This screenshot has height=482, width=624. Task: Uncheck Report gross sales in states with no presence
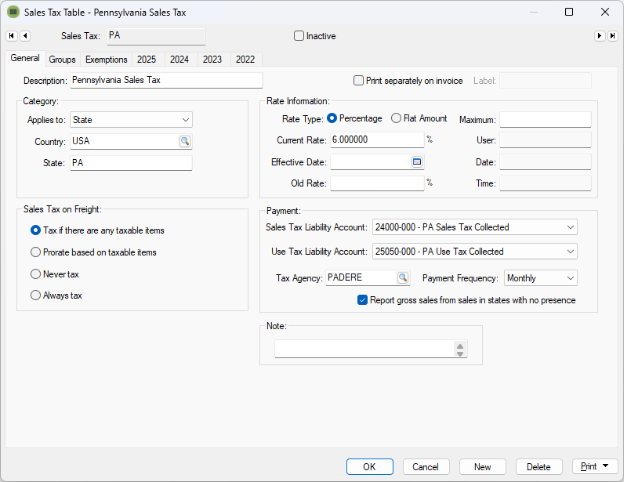pyautogui.click(x=363, y=300)
